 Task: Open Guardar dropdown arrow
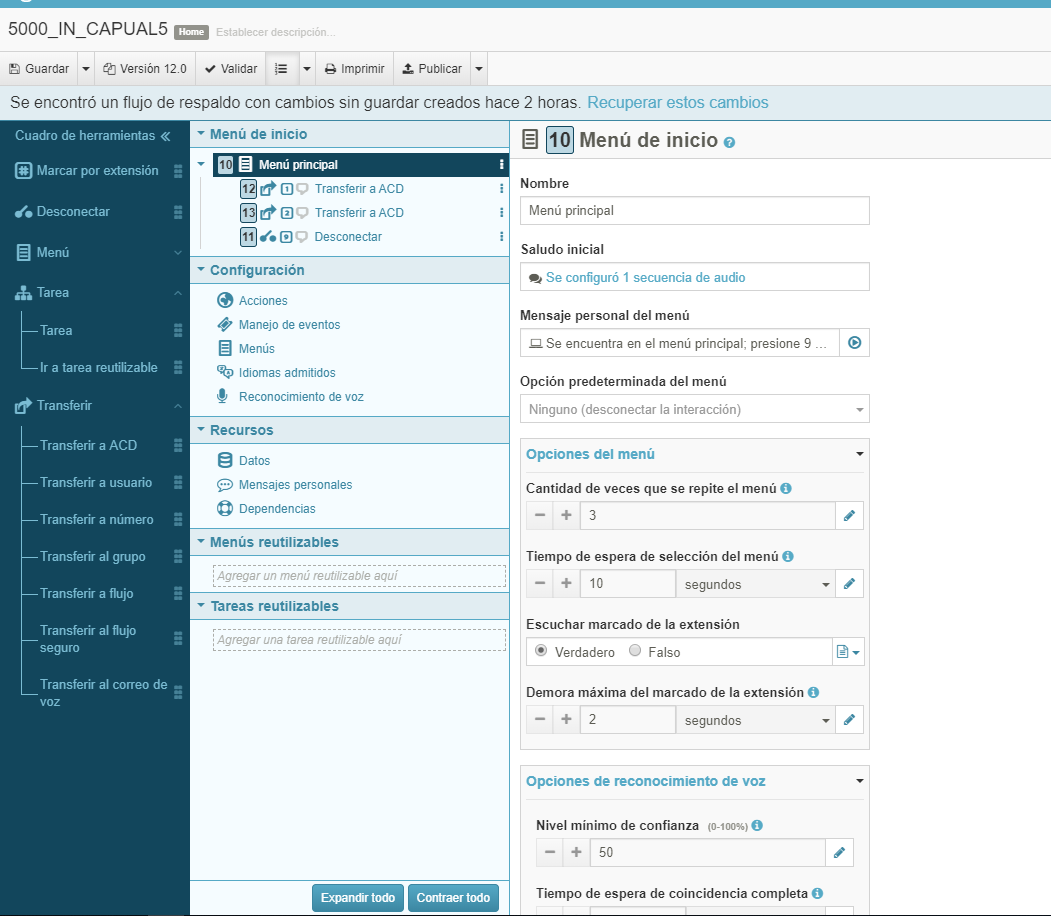click(x=86, y=69)
